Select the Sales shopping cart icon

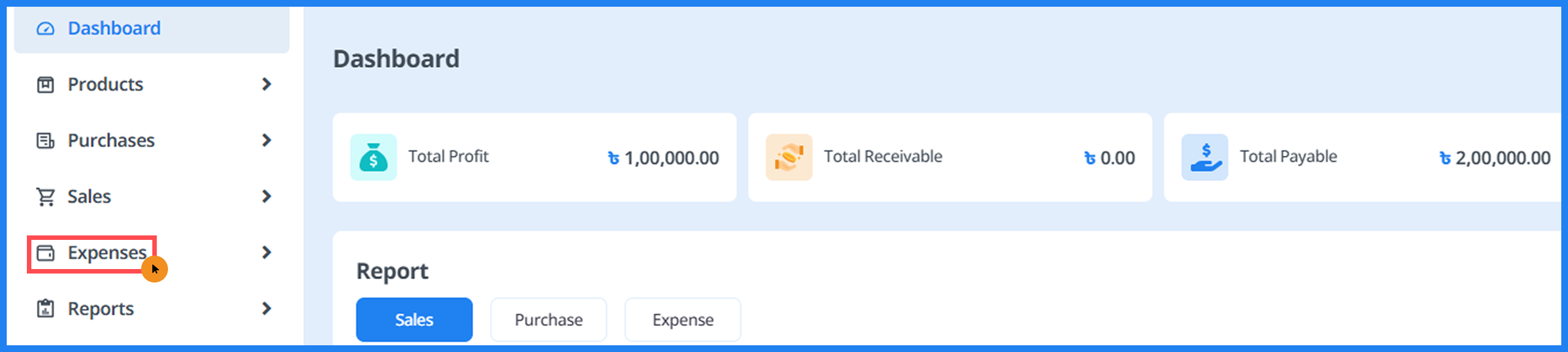coord(45,196)
